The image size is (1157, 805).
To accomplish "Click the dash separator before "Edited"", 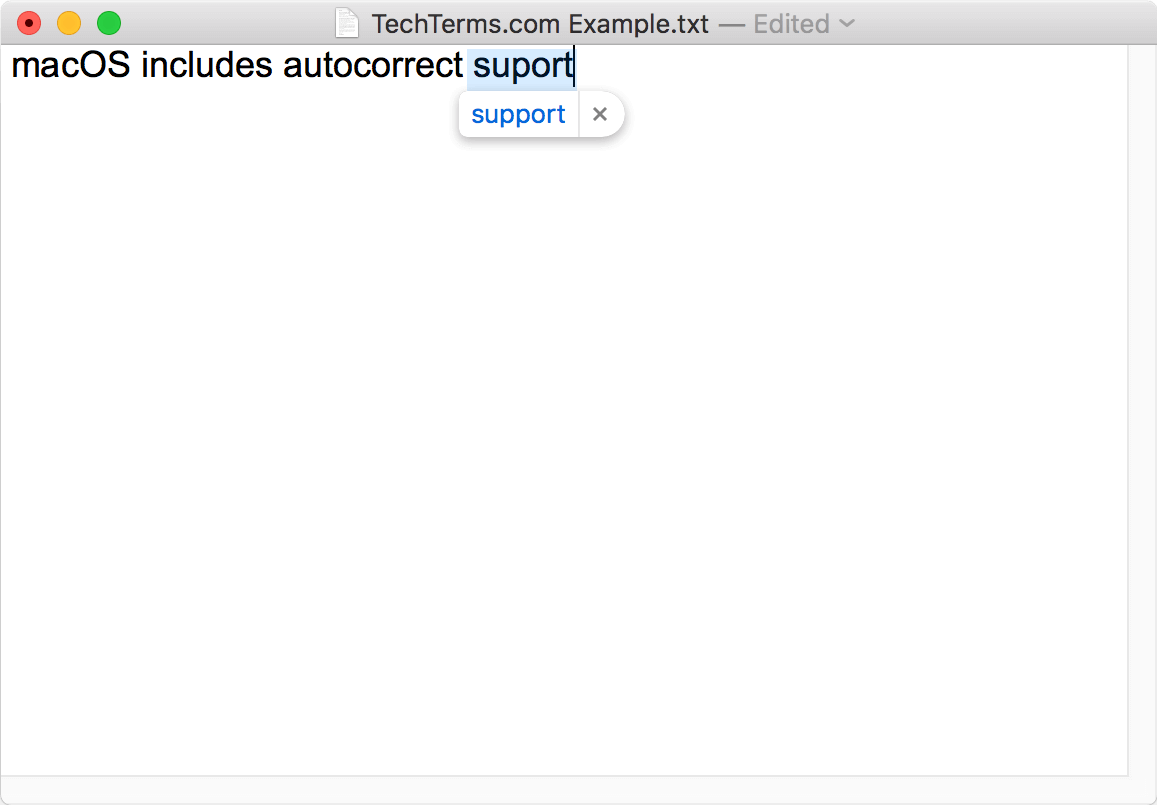I will click(x=731, y=24).
